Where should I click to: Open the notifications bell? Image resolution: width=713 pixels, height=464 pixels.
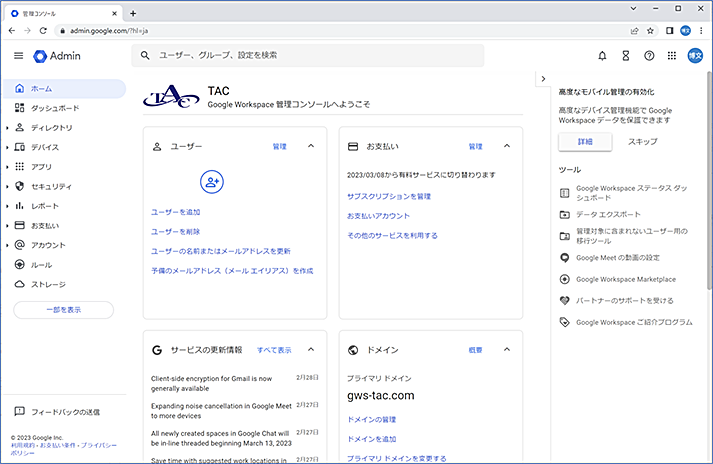coord(602,56)
